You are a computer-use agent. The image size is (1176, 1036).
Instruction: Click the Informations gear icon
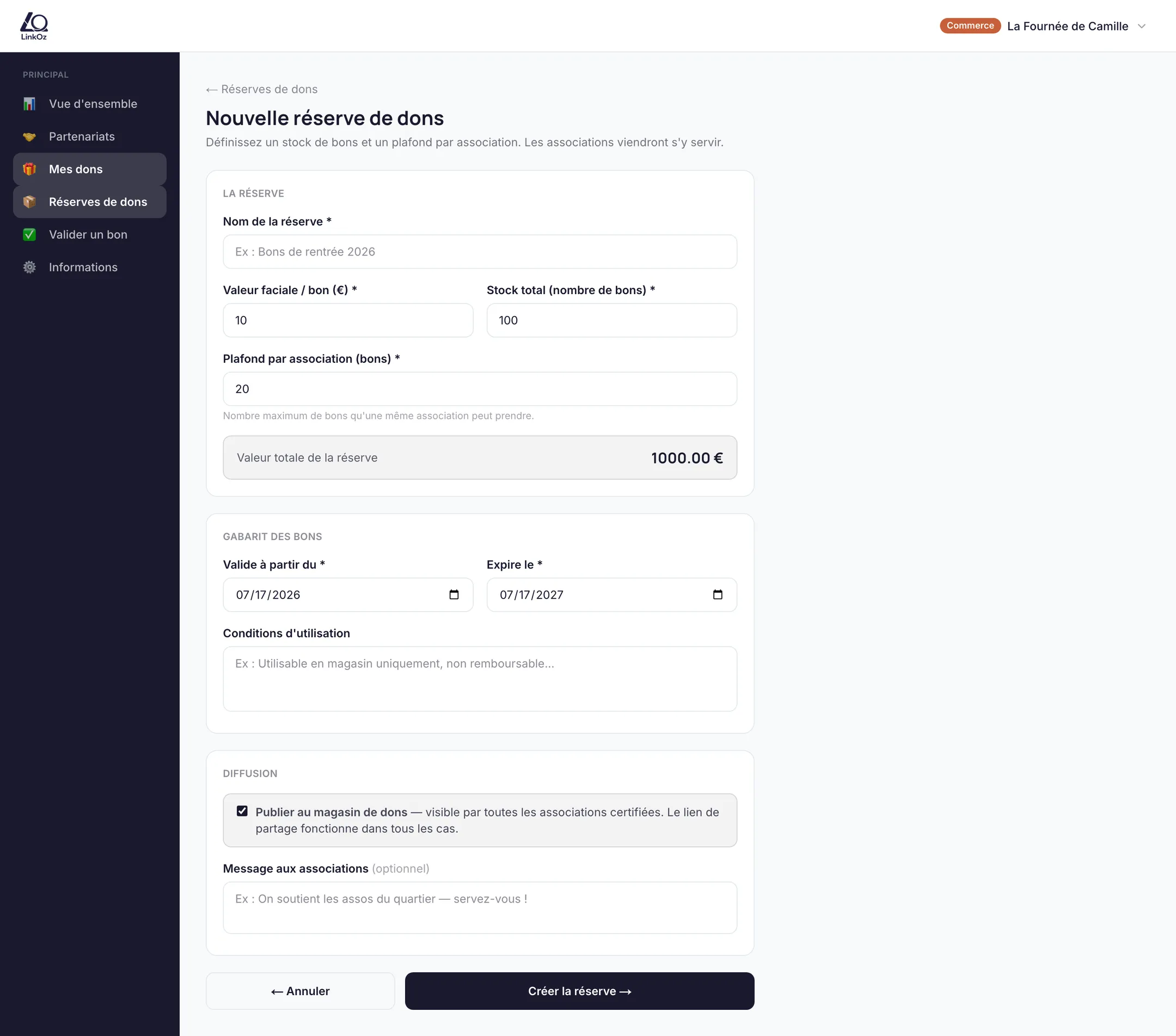tap(29, 267)
